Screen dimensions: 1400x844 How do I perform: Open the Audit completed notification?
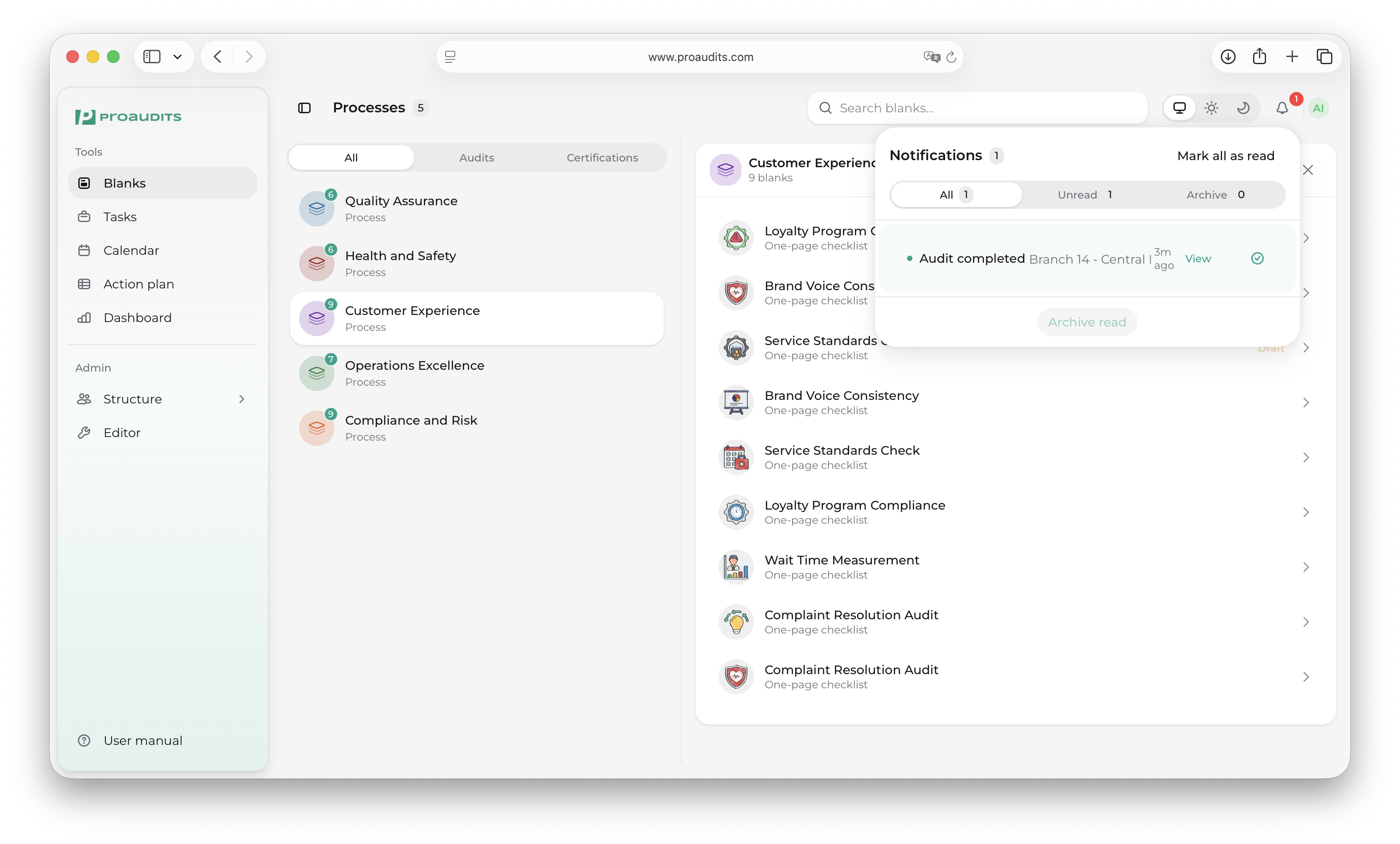point(1087,258)
